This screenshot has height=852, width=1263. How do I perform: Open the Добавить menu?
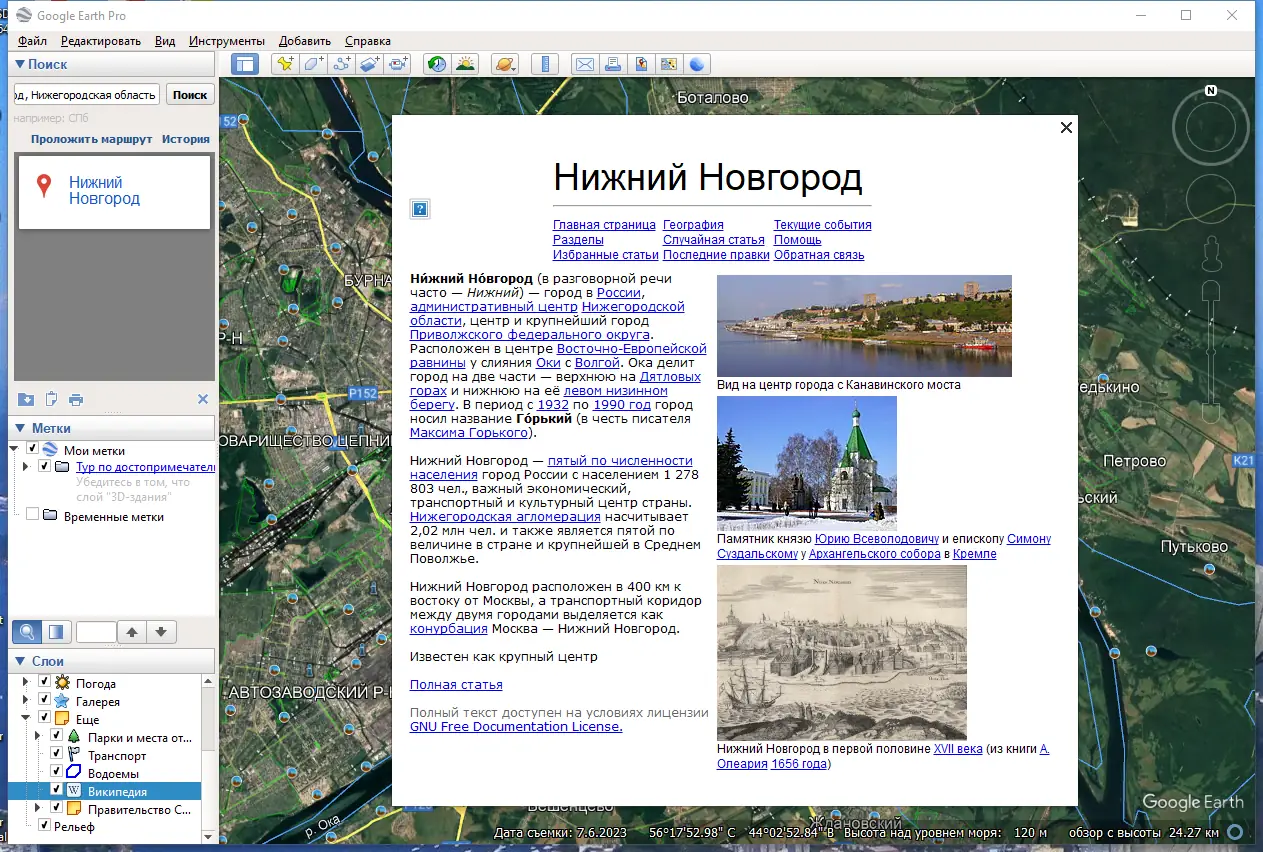pos(304,41)
